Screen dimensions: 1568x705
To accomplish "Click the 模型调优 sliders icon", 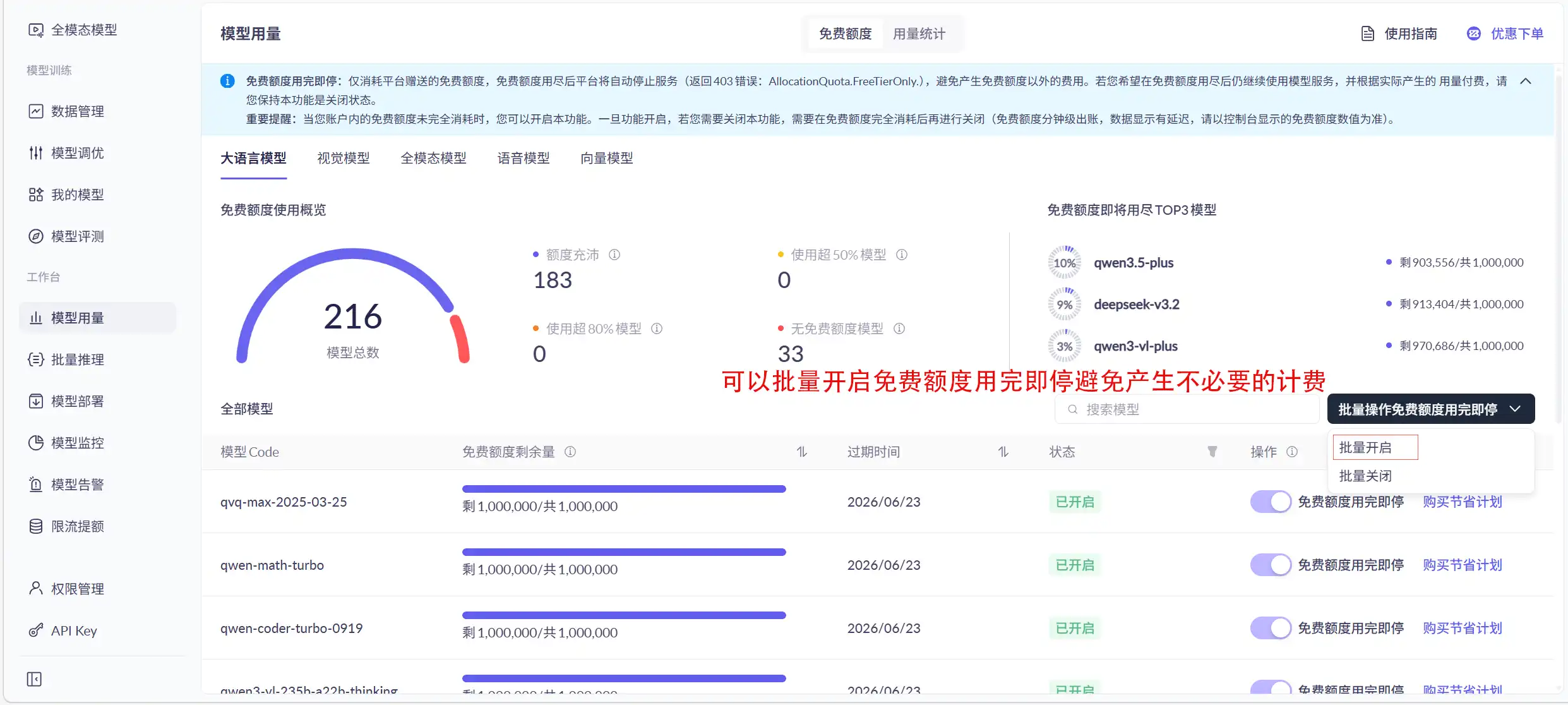I will [x=36, y=153].
